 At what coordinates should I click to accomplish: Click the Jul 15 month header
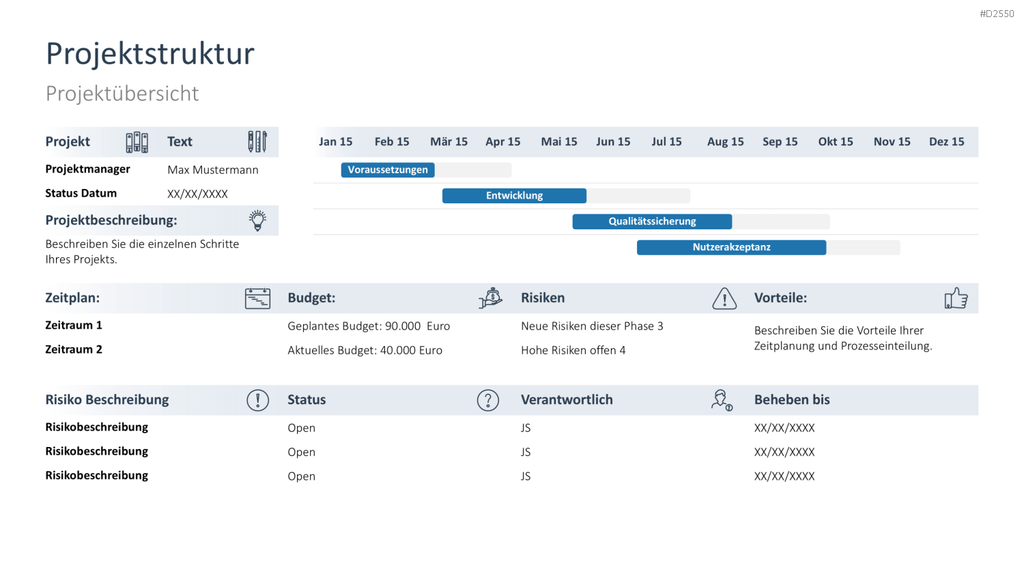[x=667, y=142]
